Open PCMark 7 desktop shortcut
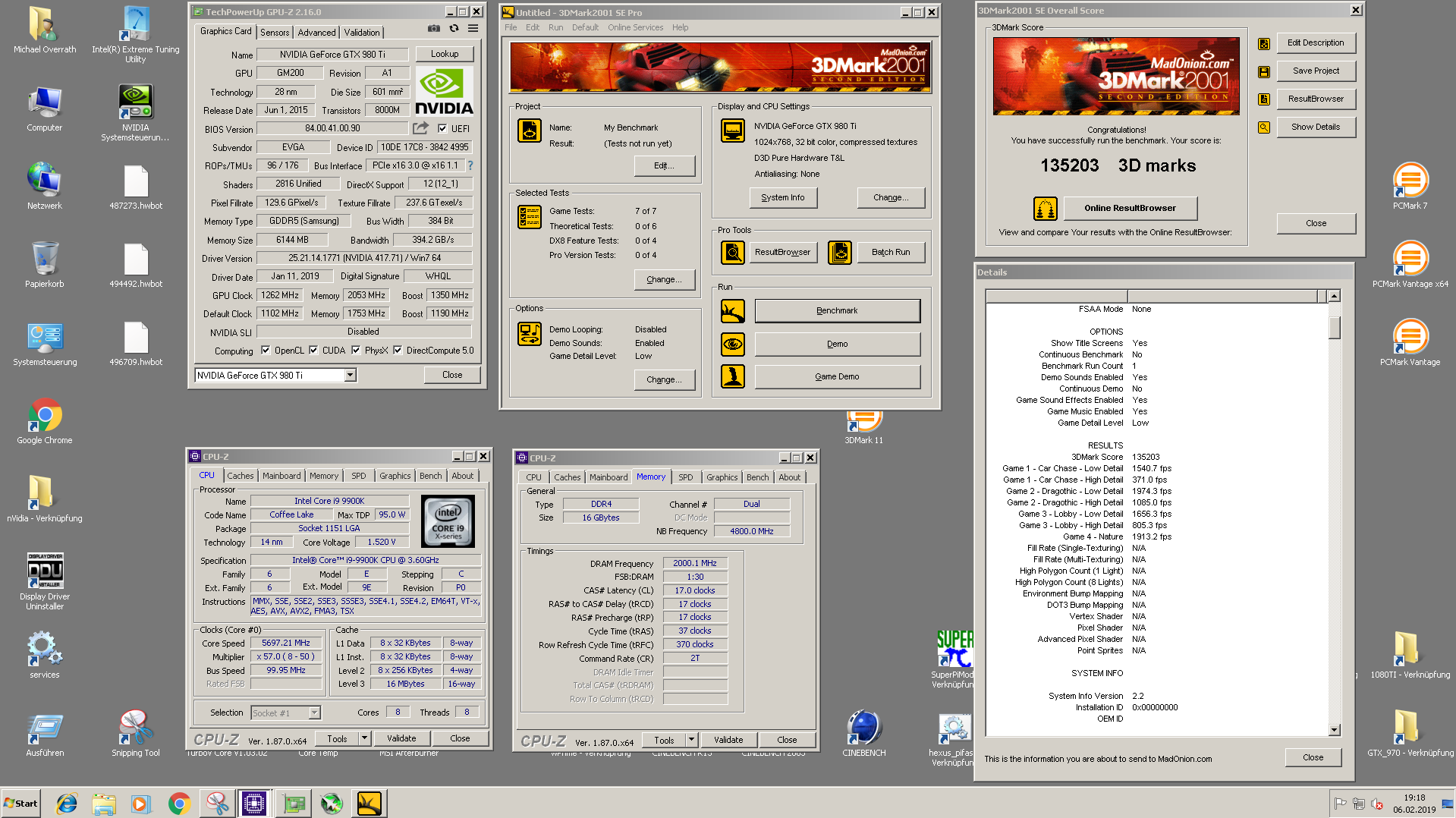The width and height of the screenshot is (1456, 818). 1410,186
